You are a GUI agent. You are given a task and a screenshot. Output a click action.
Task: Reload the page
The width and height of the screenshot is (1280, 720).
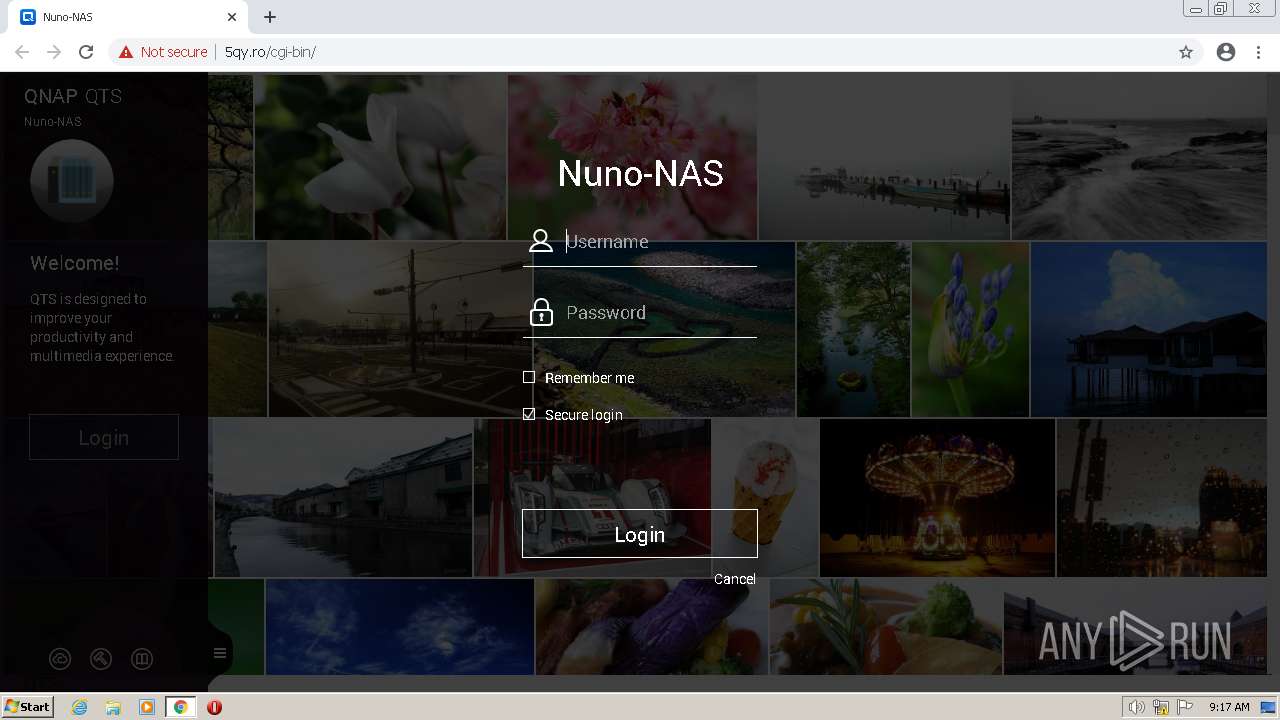click(x=86, y=52)
